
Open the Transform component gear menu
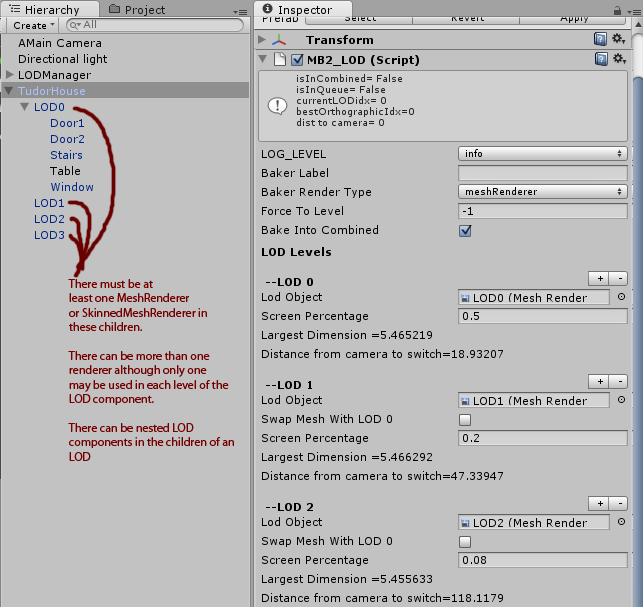[618, 39]
